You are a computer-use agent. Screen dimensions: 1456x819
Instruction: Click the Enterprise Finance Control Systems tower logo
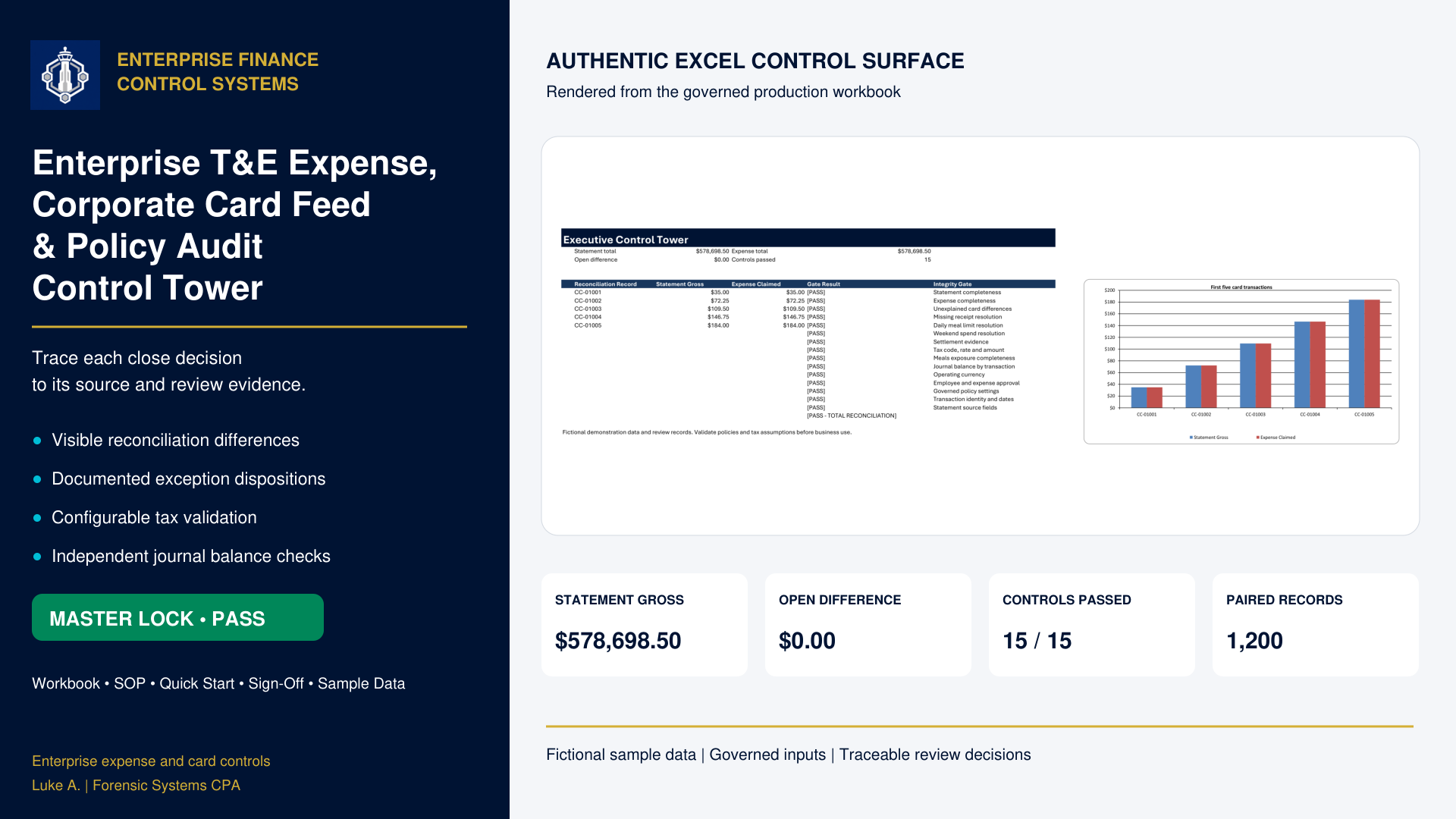click(65, 75)
